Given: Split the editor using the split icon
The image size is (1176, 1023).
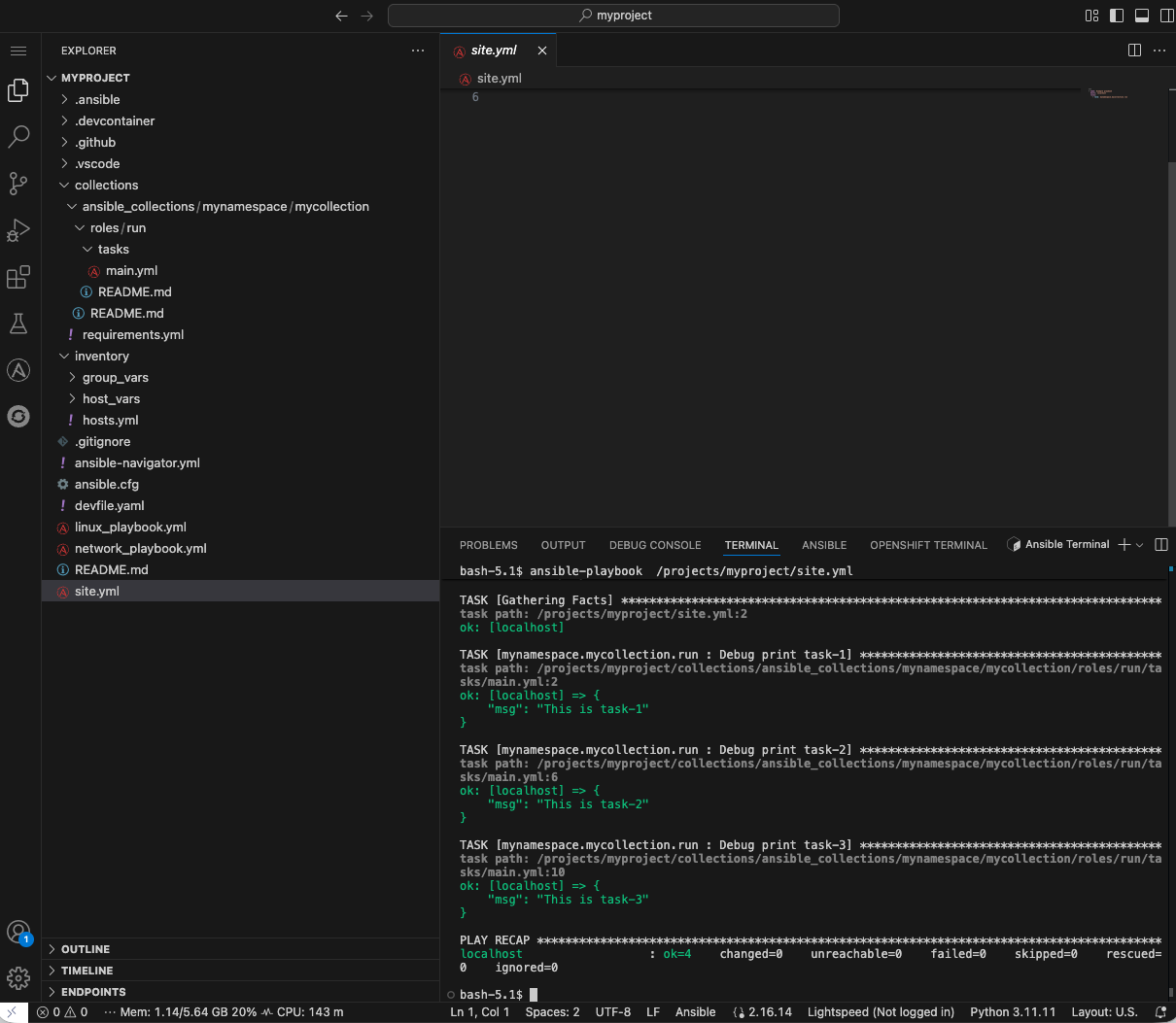Looking at the screenshot, I should point(1134,50).
